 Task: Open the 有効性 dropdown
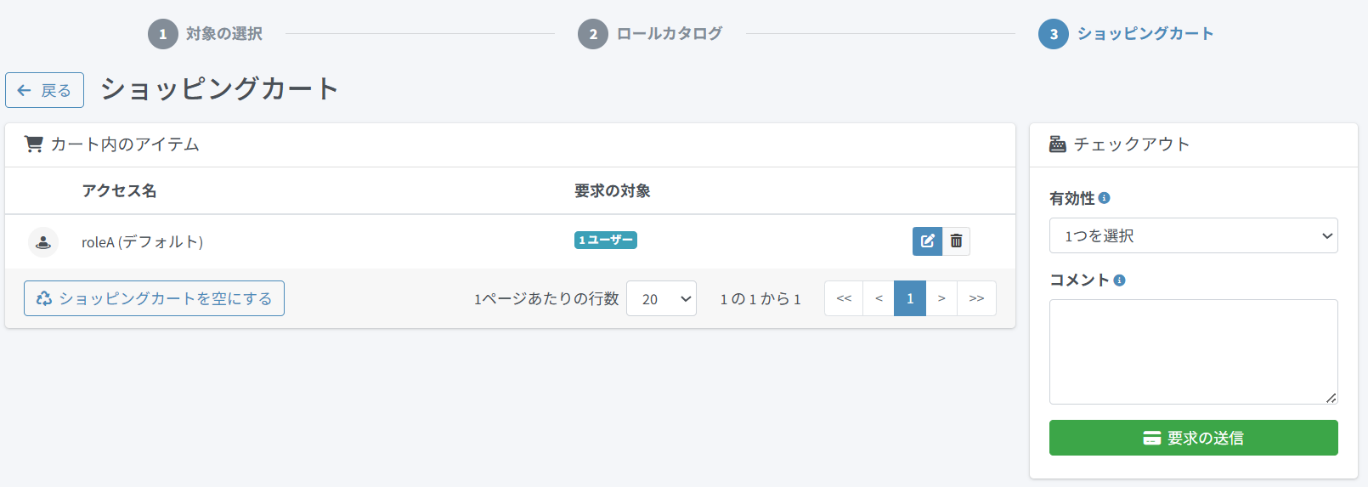[1193, 236]
